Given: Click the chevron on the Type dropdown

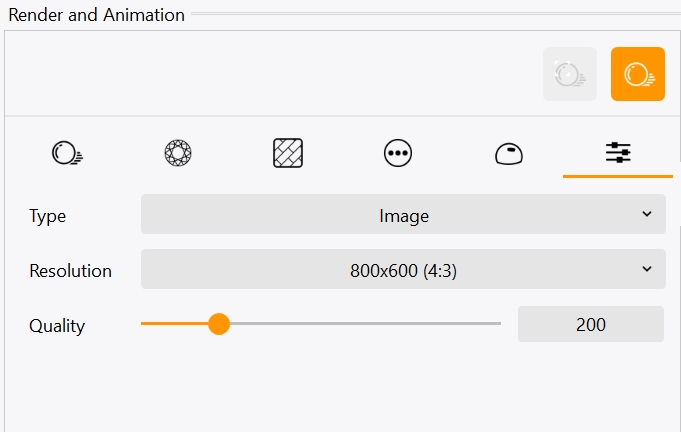Looking at the screenshot, I should (646, 215).
